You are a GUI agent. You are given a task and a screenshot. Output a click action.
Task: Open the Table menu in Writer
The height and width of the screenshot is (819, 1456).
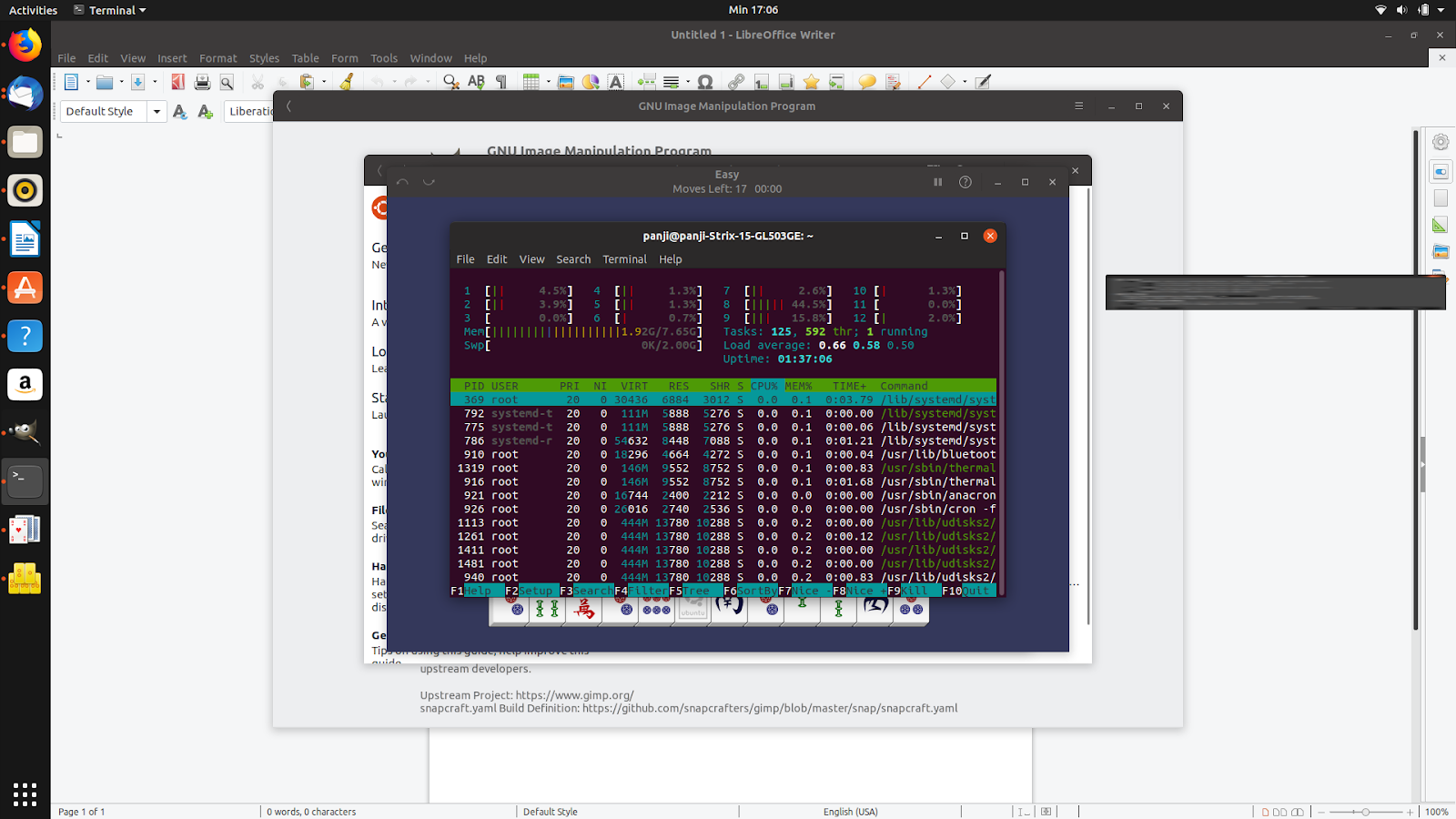click(306, 58)
